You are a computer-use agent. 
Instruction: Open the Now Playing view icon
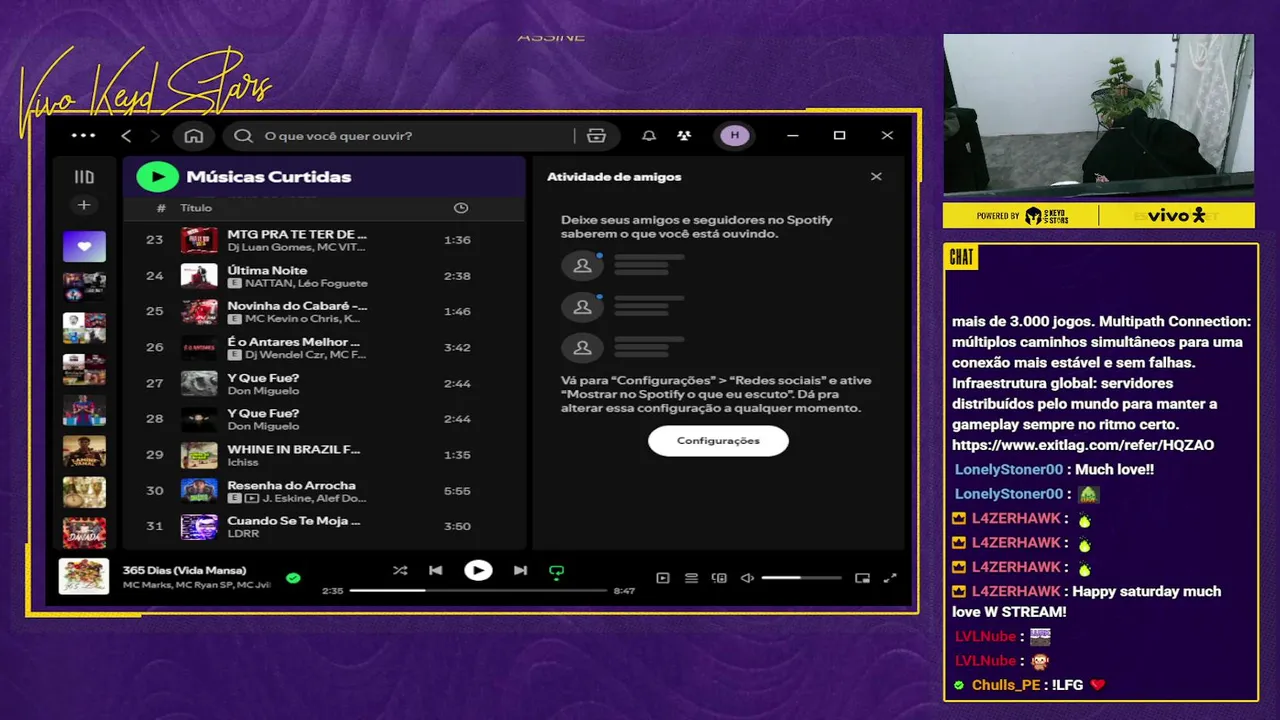663,578
